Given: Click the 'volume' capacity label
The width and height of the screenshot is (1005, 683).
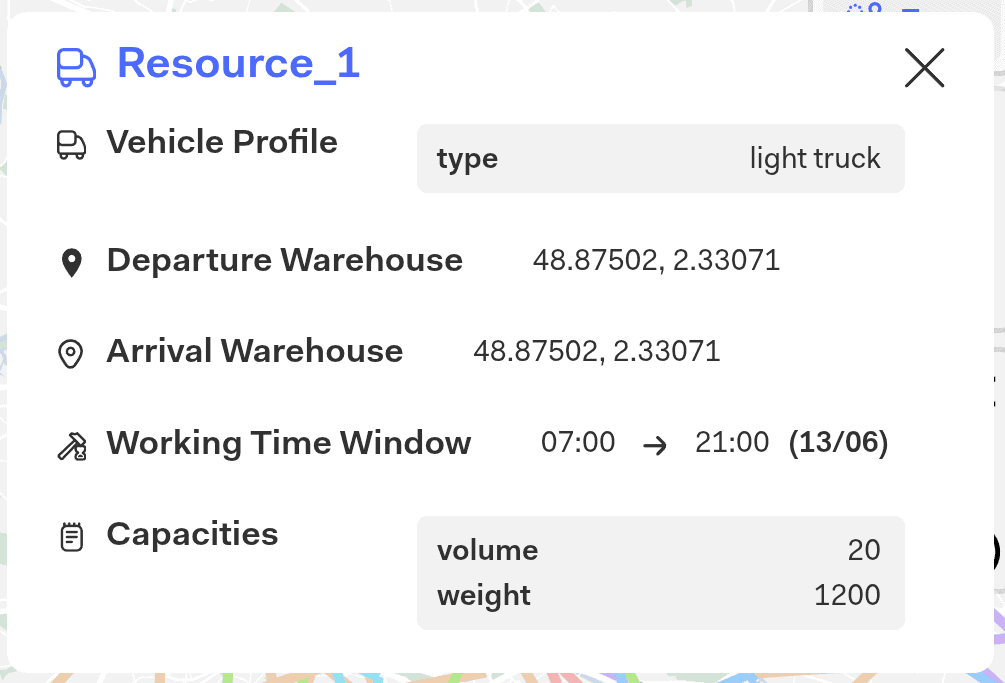Looking at the screenshot, I should pyautogui.click(x=488, y=550).
